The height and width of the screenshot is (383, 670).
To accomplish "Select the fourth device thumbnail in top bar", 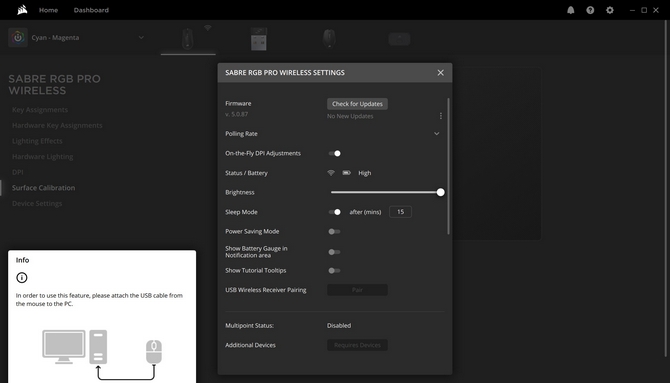I will click(x=400, y=39).
